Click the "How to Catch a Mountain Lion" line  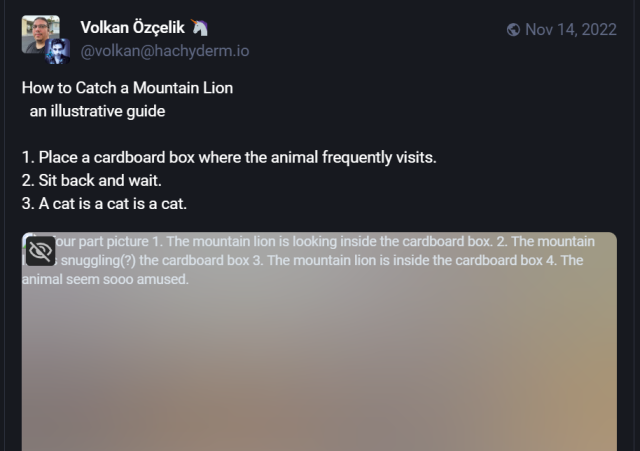pos(127,88)
